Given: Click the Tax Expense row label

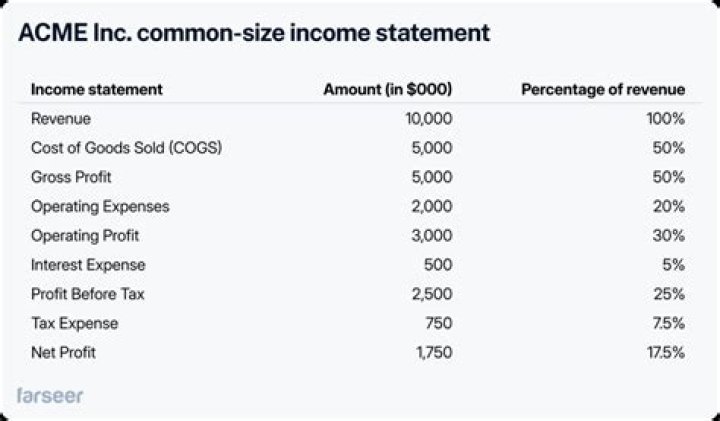Looking at the screenshot, I should point(74,324).
